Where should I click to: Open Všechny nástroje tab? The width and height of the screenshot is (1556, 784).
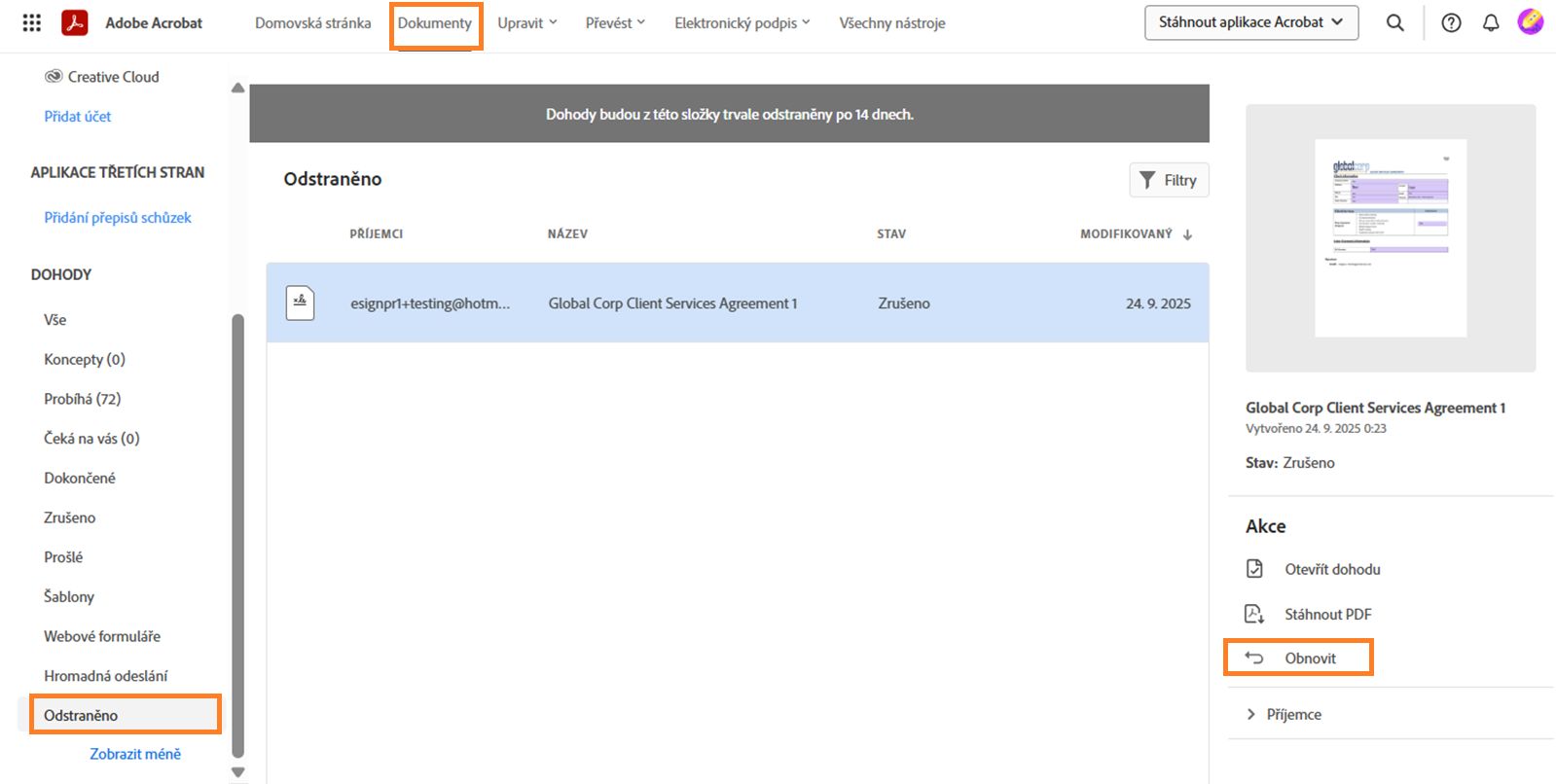[892, 22]
